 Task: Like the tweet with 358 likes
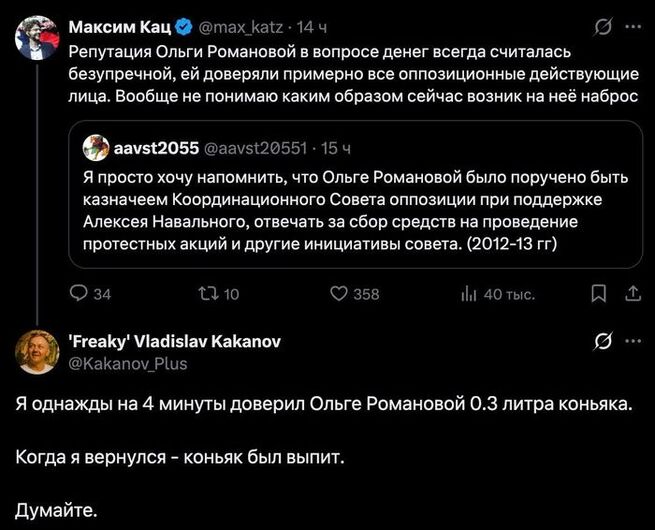point(338,293)
